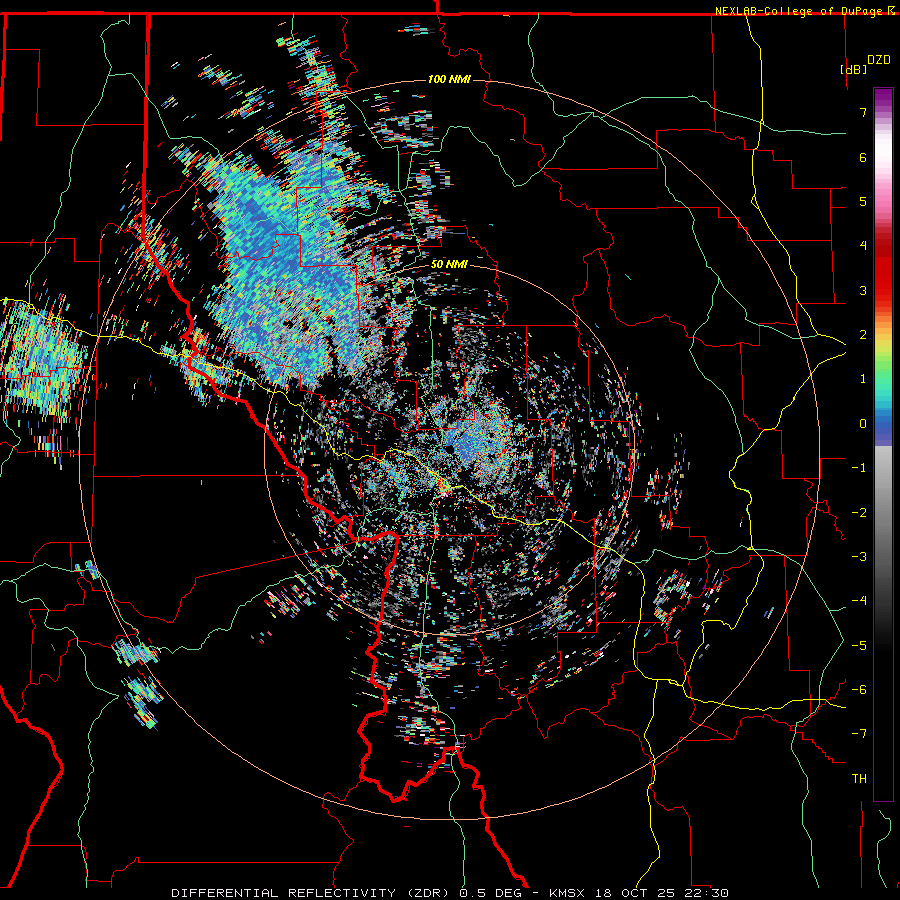Select the 50 NMI range ring label
This screenshot has width=900, height=900.
pyautogui.click(x=449, y=265)
